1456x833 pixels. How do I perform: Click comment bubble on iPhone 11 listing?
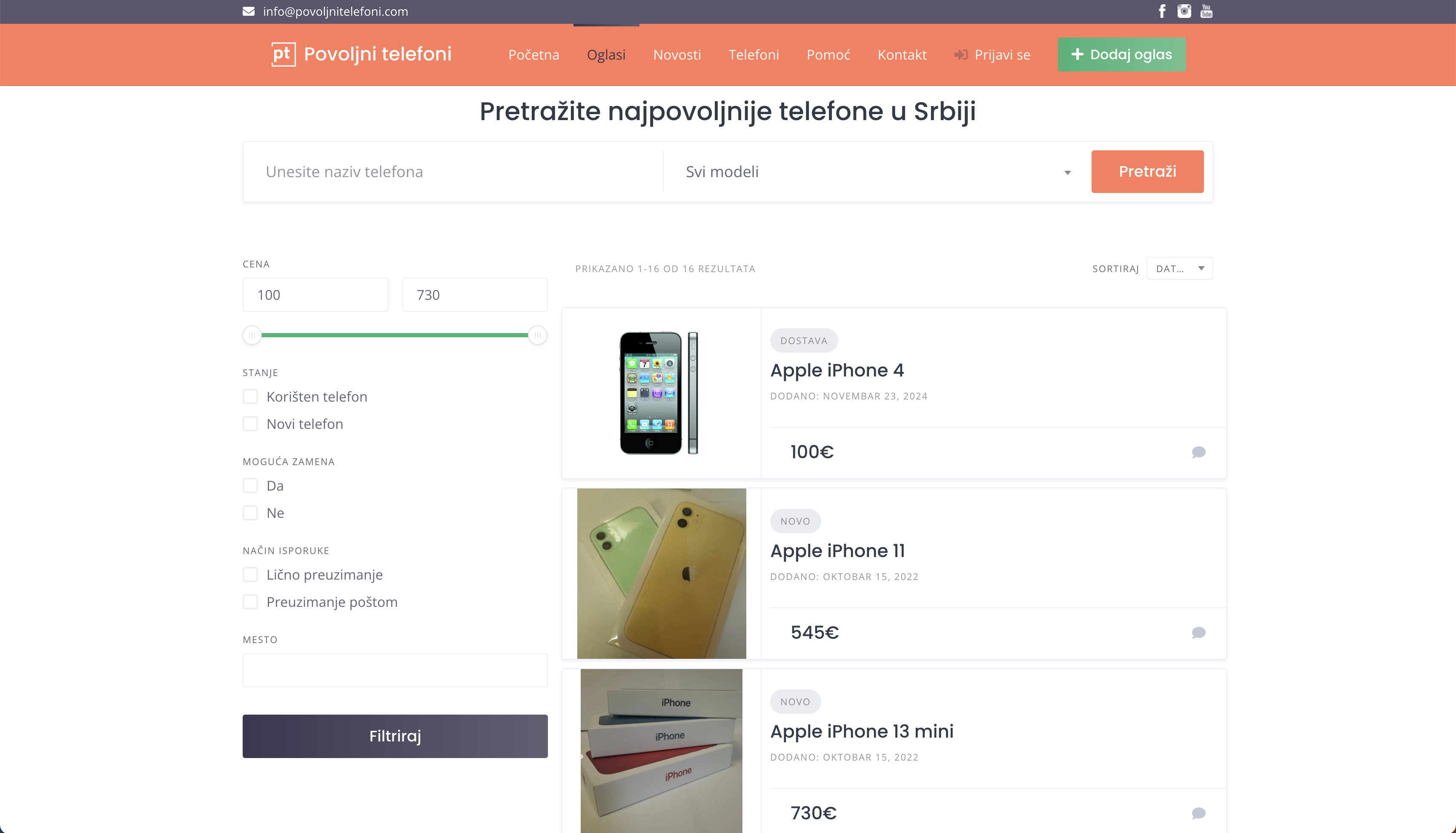pyautogui.click(x=1199, y=633)
